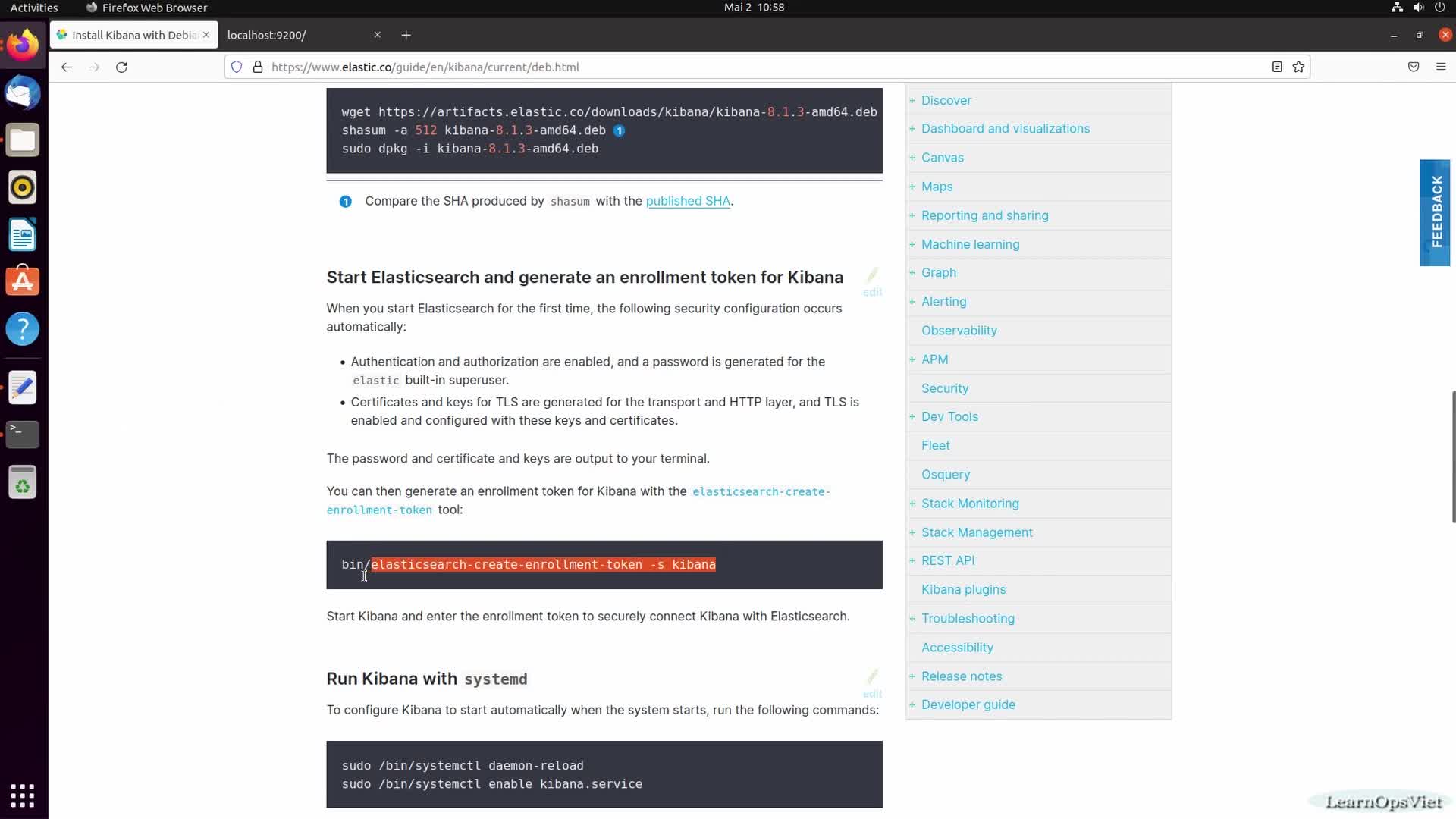Switch to the localhost:9200 tab
Image resolution: width=1456 pixels, height=819 pixels.
click(x=303, y=35)
